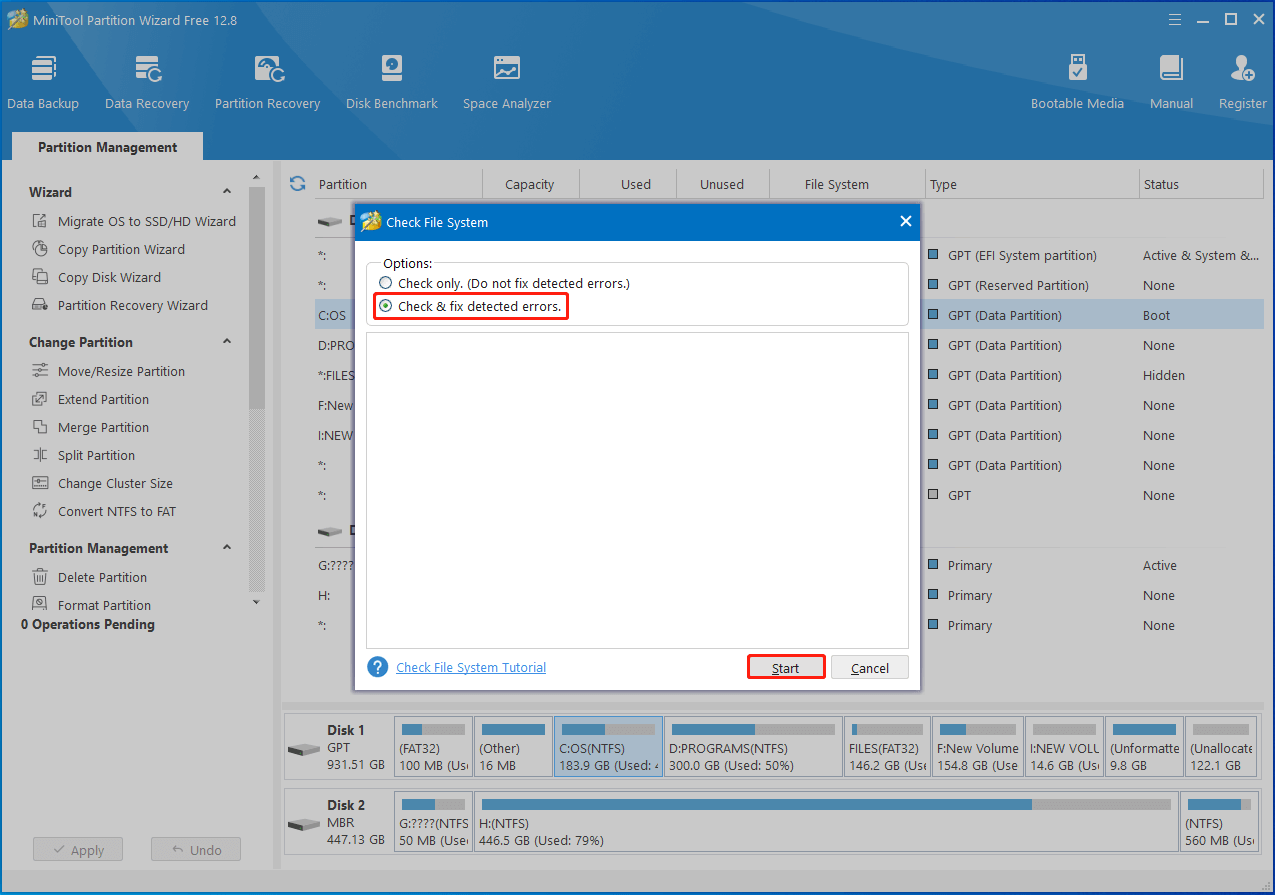Start the Disk Benchmark tool
This screenshot has height=895, width=1275.
[x=391, y=81]
